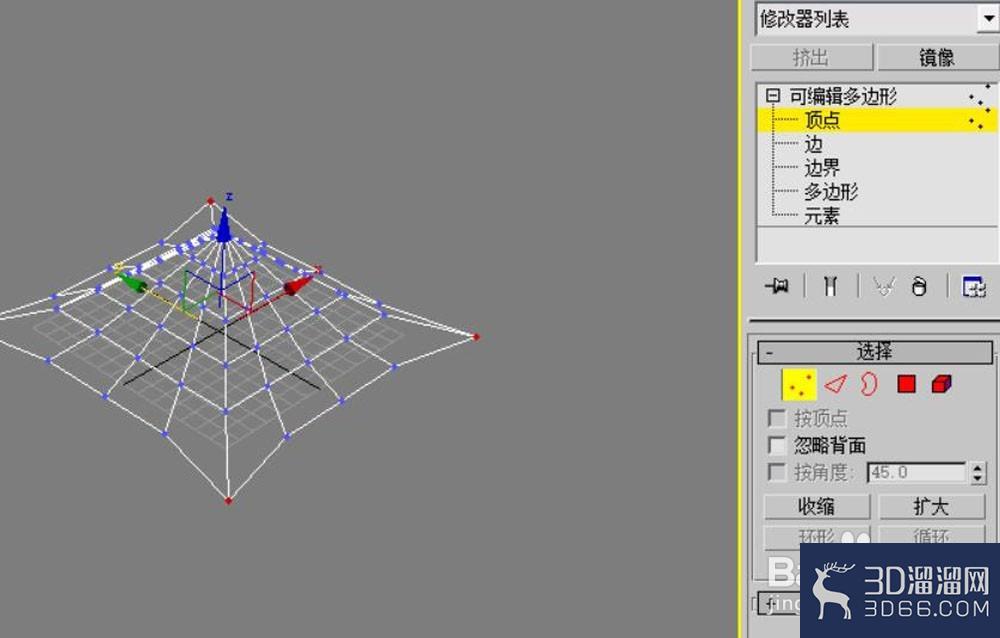
Task: Click the 收缩 shrink button
Action: click(816, 507)
